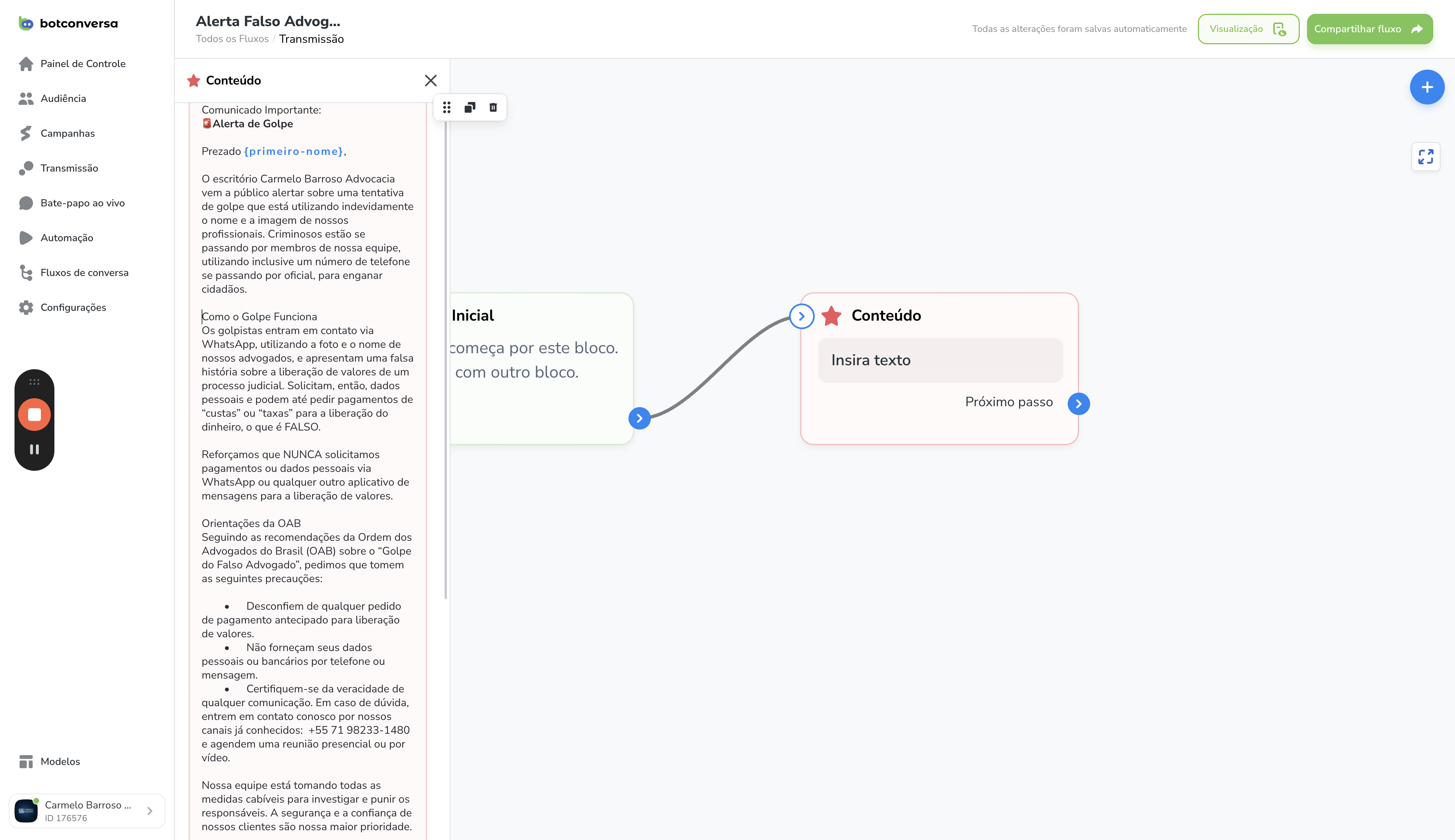Go to Painel de Controle
Screen dimensions: 1455x840
pos(82,64)
